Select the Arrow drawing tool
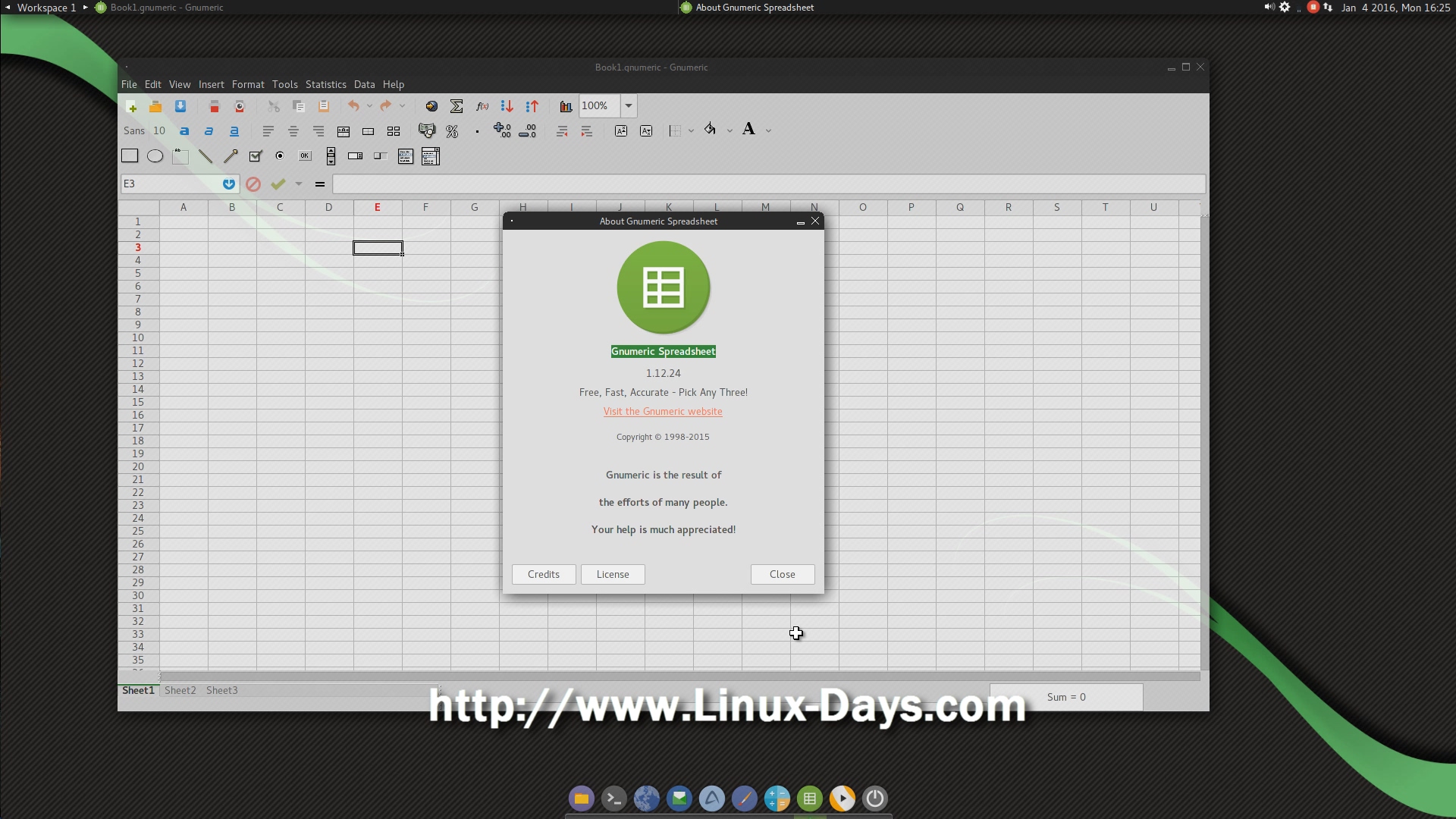 (x=231, y=156)
